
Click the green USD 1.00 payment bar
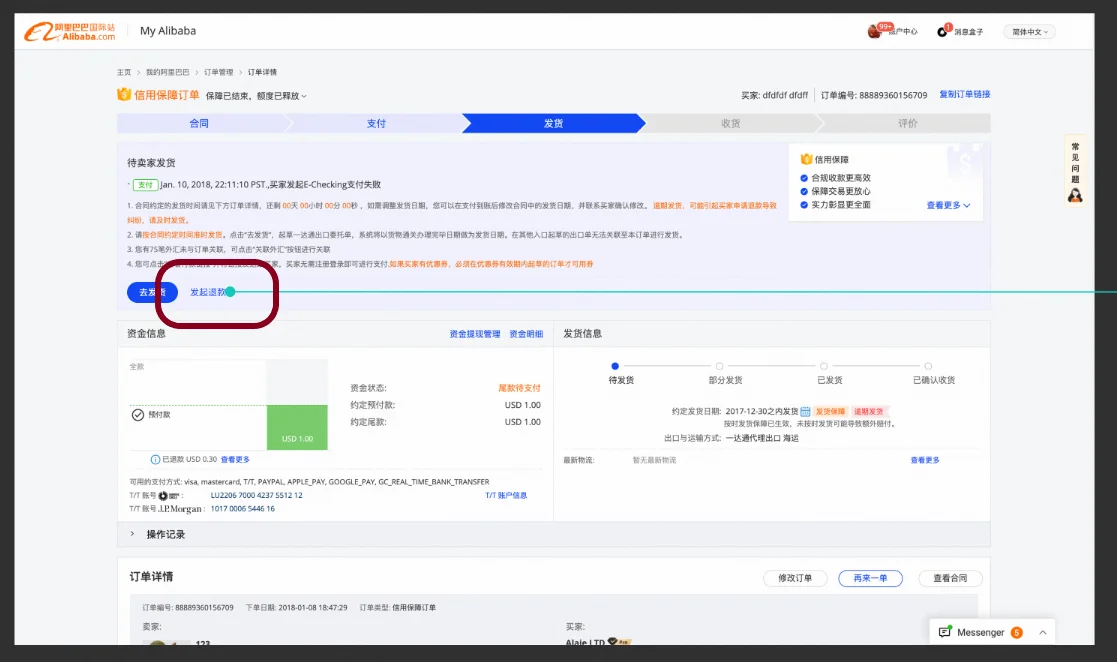click(x=297, y=428)
